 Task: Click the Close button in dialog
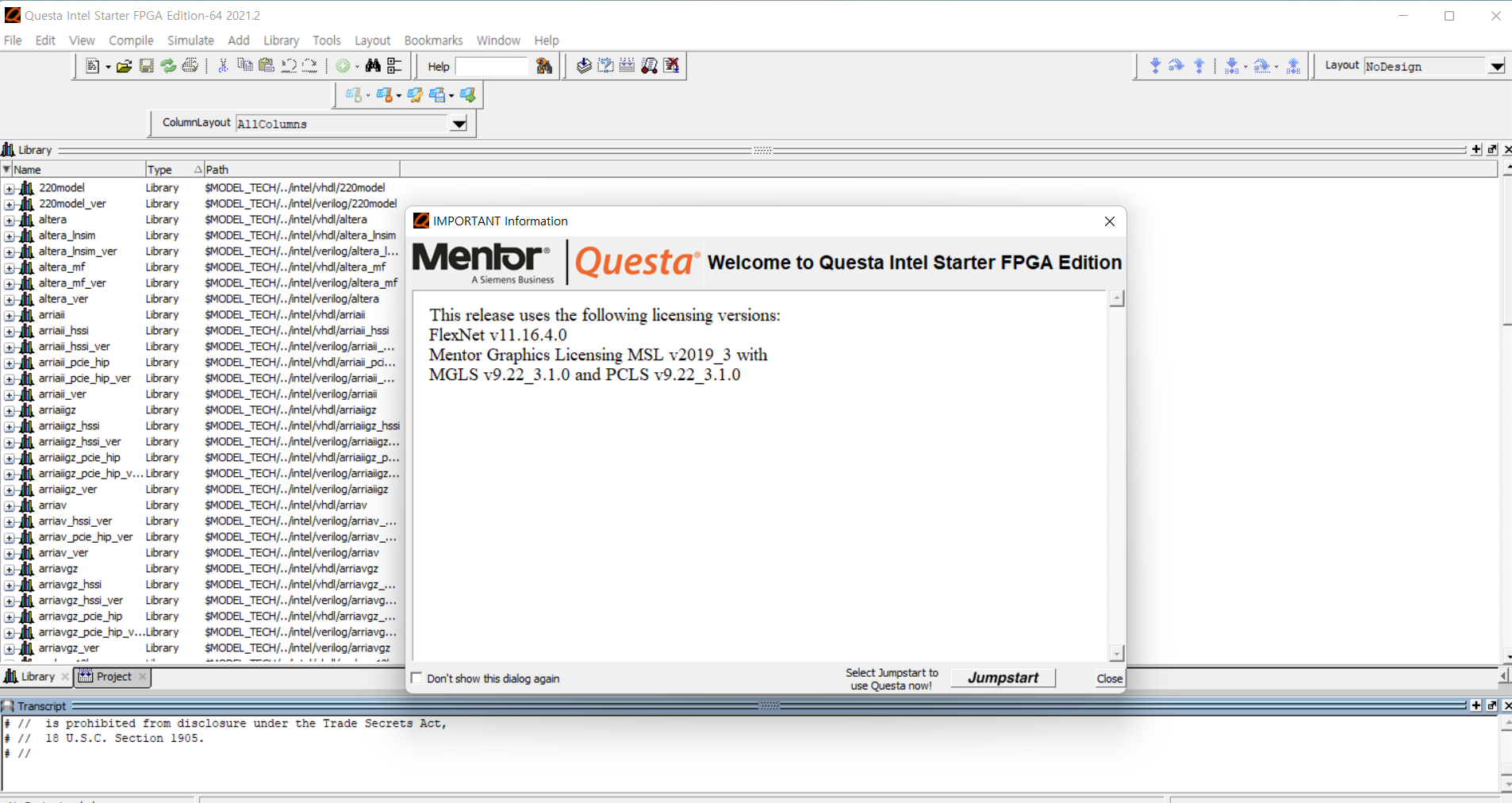tap(1109, 678)
